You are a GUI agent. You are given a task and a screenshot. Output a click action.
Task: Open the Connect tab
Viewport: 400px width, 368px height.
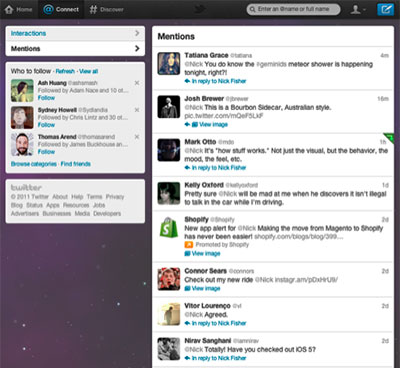pos(61,9)
